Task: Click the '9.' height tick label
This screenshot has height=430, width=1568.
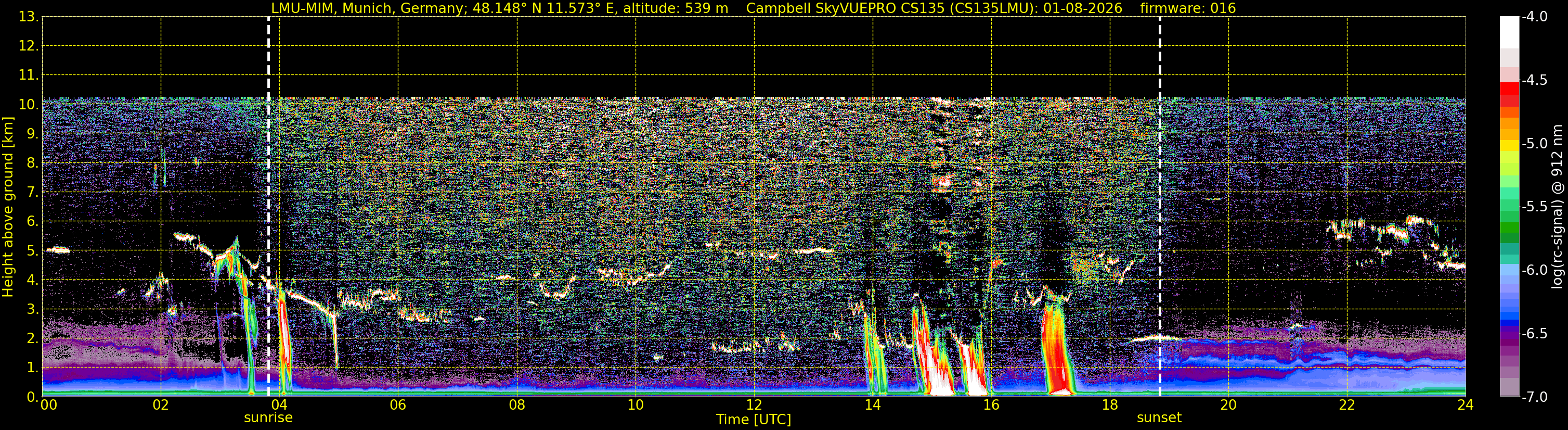Action: [33, 134]
